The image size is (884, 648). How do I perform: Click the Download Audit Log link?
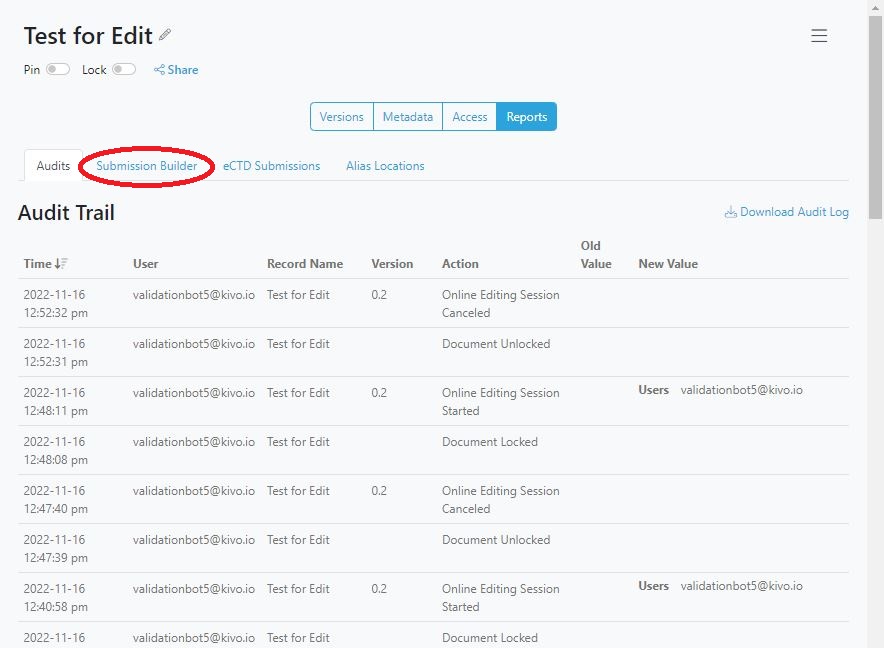(795, 211)
